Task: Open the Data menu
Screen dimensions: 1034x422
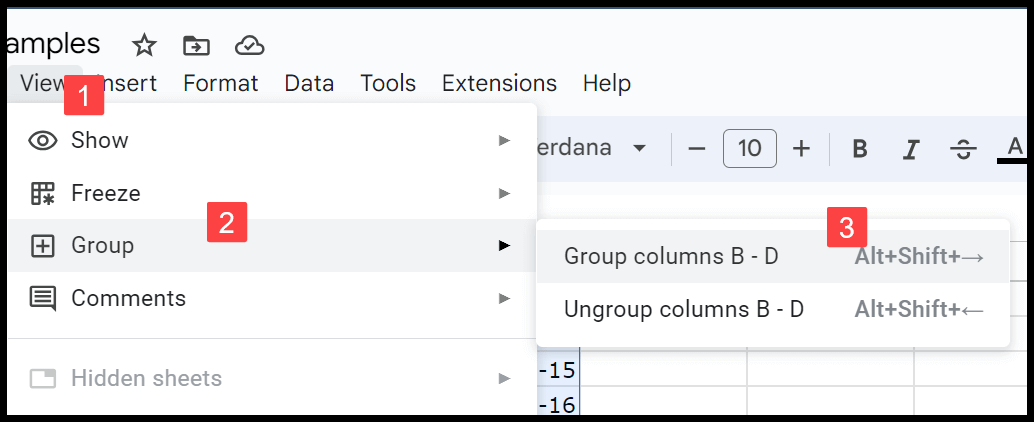Action: [x=309, y=84]
